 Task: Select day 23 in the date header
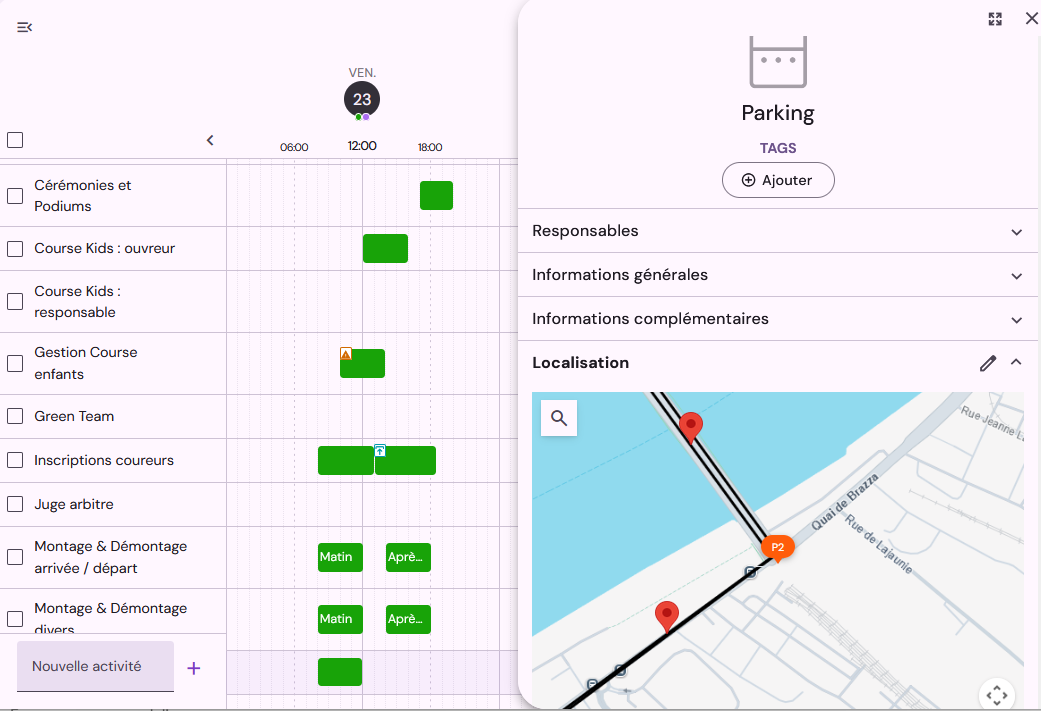point(362,100)
